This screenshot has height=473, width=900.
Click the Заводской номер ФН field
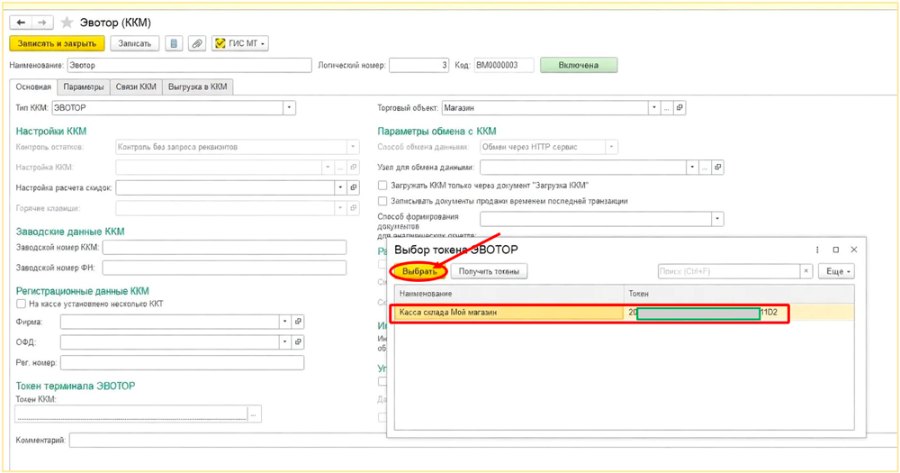coord(224,267)
